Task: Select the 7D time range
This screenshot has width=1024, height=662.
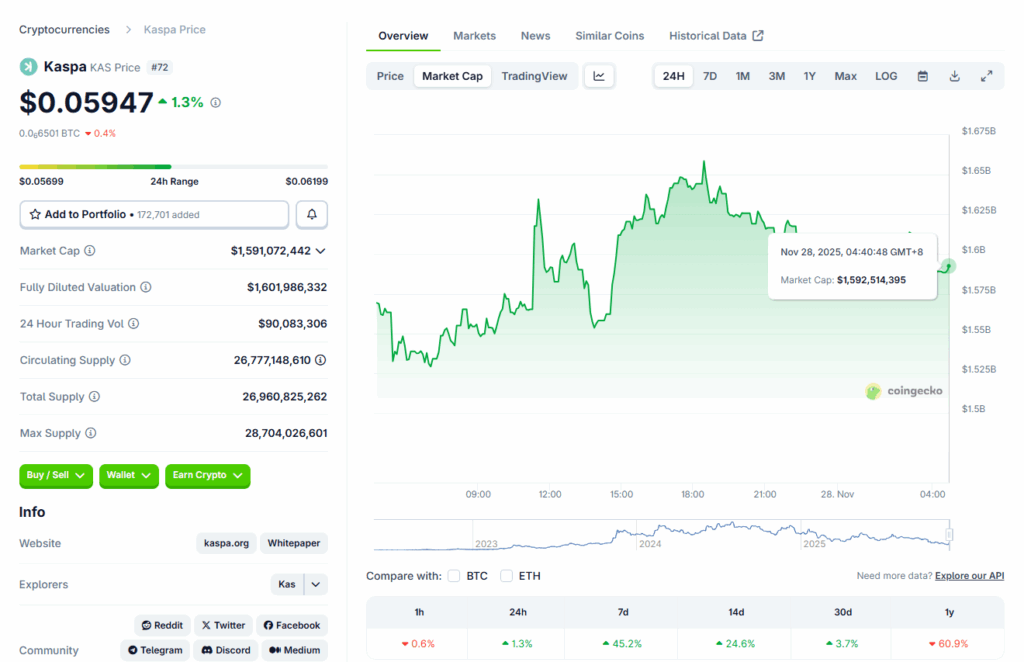Action: 709,76
